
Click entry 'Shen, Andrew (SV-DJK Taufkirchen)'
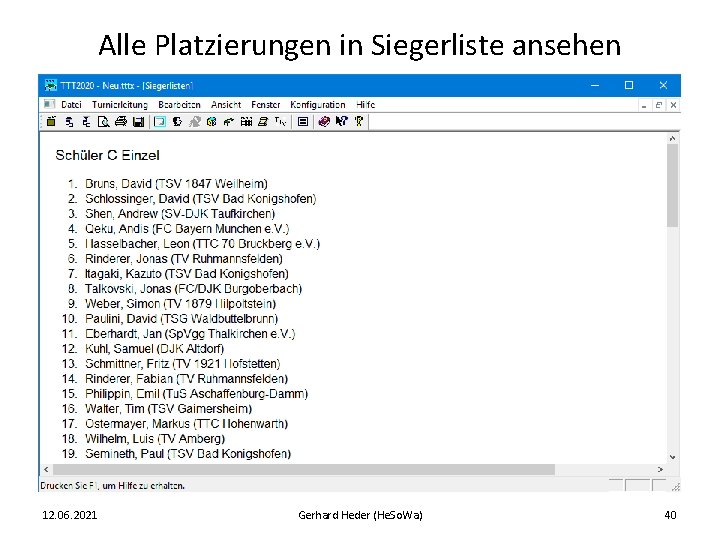pyautogui.click(x=180, y=214)
